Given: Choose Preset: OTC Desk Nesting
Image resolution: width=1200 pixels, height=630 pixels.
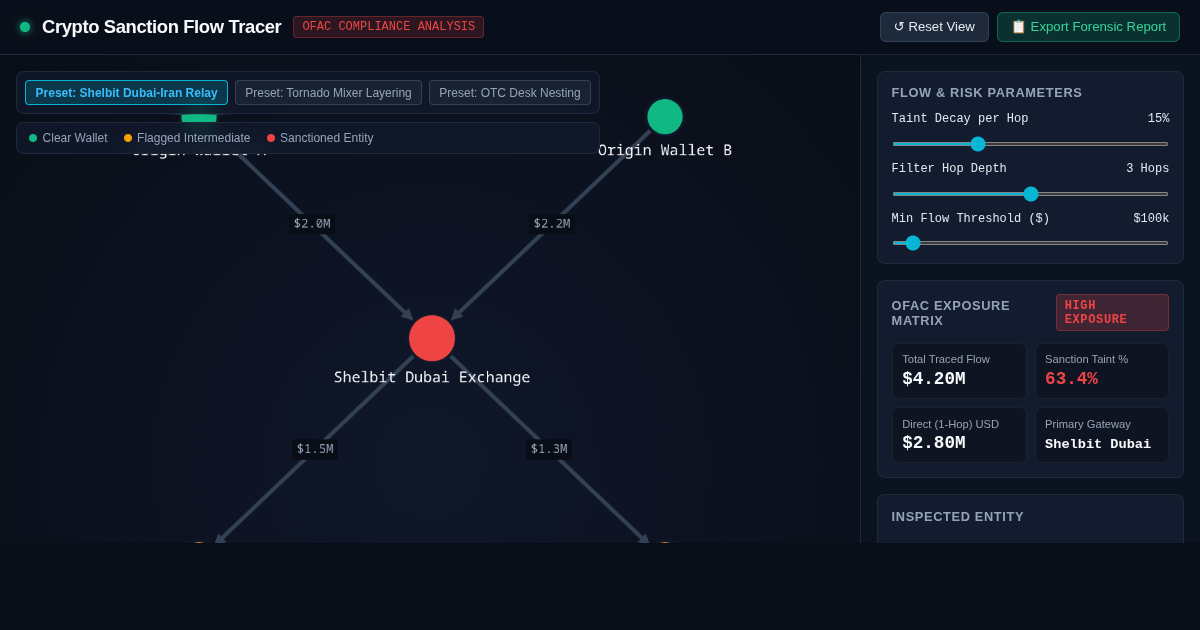Looking at the screenshot, I should click(510, 93).
